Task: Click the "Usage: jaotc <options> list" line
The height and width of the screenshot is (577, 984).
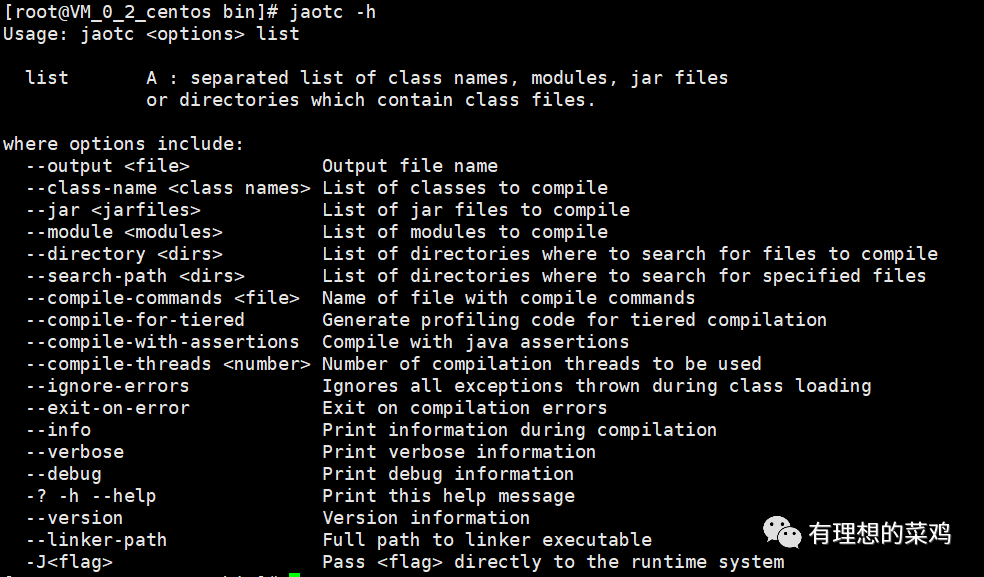Action: (x=151, y=34)
